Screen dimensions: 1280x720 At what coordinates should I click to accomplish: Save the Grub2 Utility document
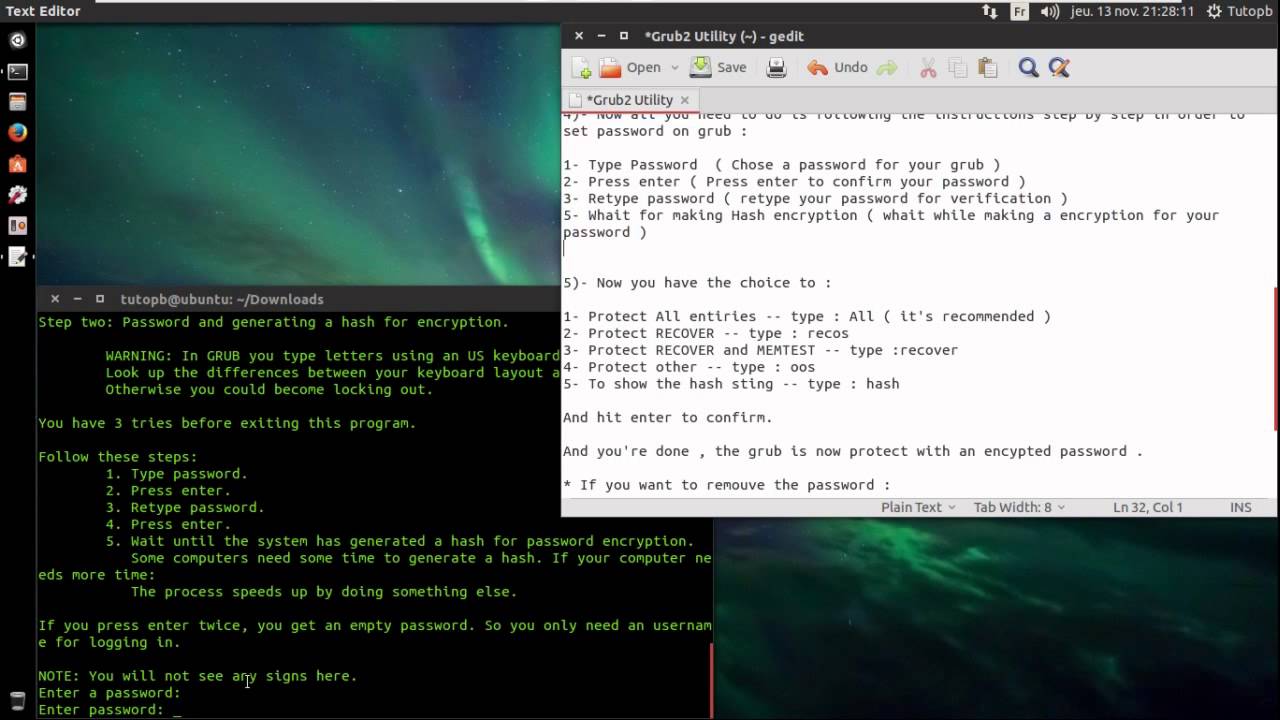(x=719, y=68)
